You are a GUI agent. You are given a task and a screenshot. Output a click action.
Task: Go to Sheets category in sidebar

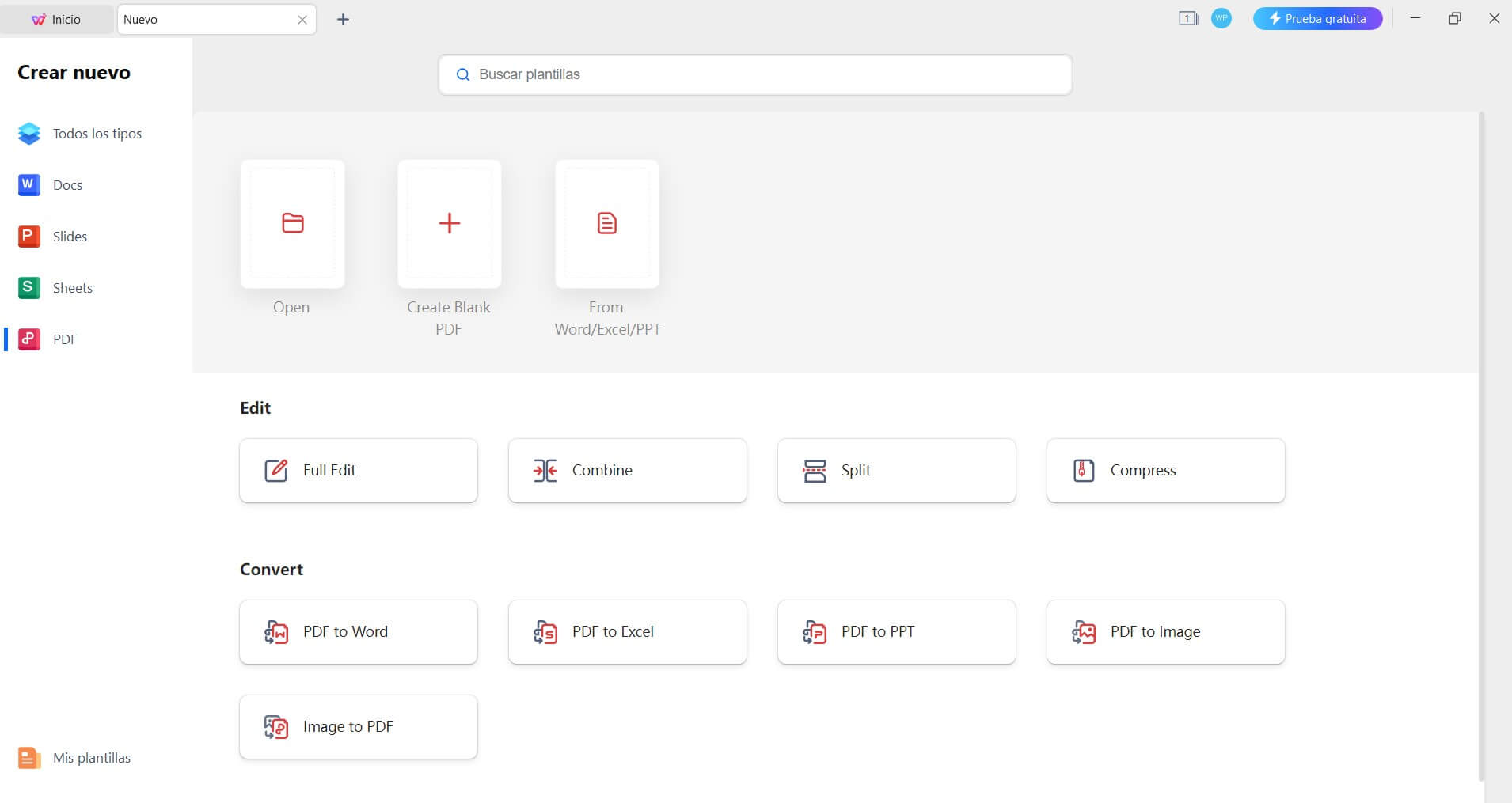pyautogui.click(x=72, y=288)
